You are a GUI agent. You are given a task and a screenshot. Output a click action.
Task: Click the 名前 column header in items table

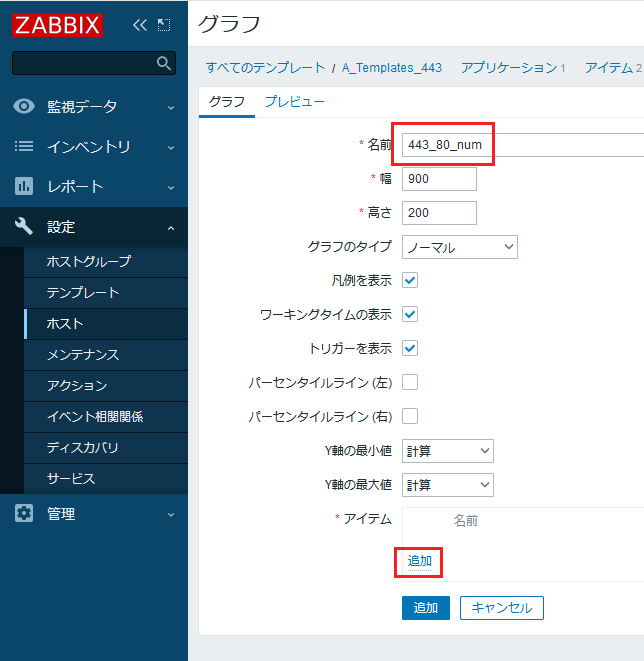pos(466,521)
